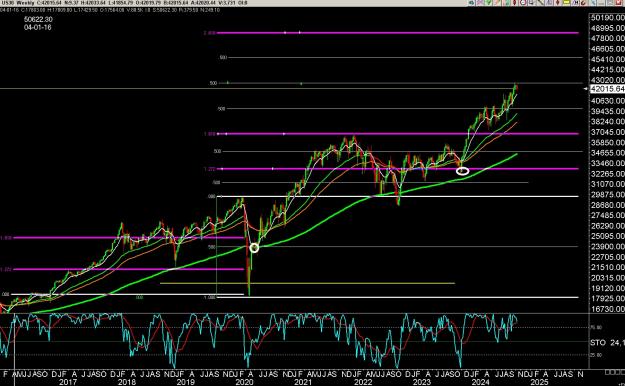Screen dimensions: 625x386
Task: Click the 34655.00 price axis label
Action: 608,153
